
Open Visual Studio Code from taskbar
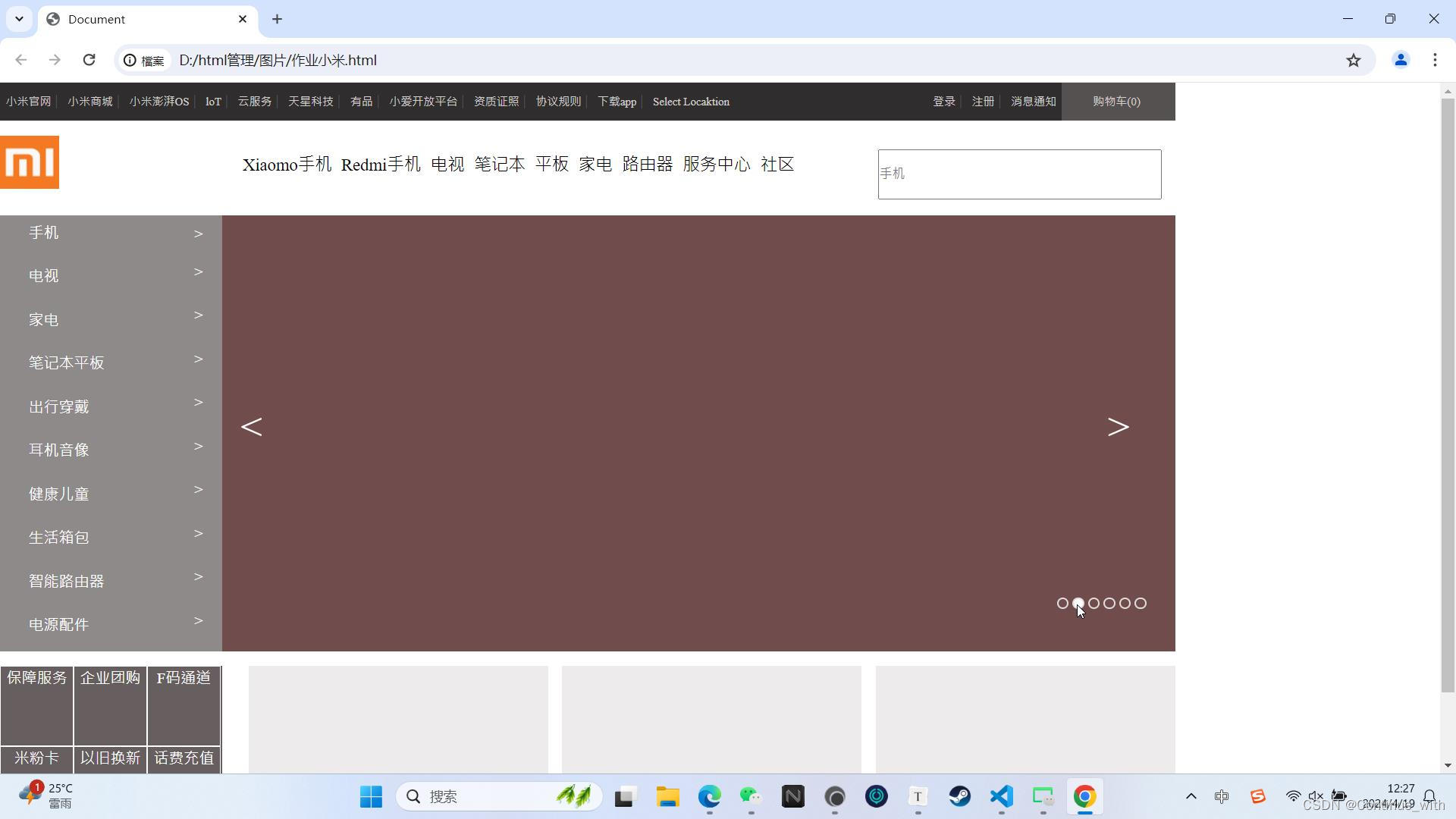coord(1002,796)
